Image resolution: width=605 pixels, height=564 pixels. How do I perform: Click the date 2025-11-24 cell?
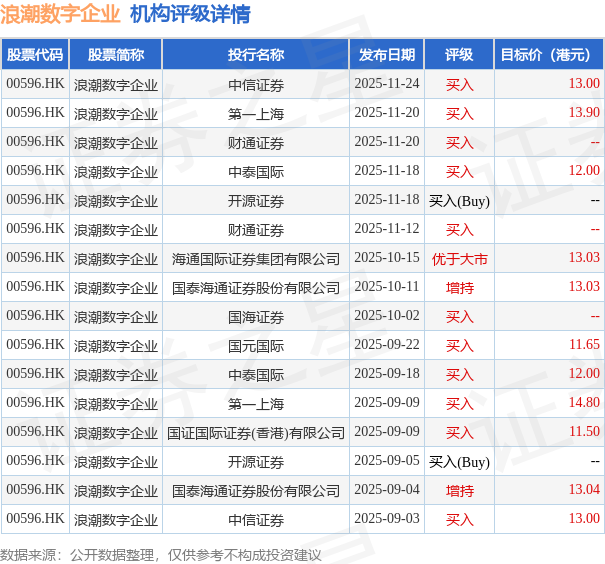click(387, 84)
